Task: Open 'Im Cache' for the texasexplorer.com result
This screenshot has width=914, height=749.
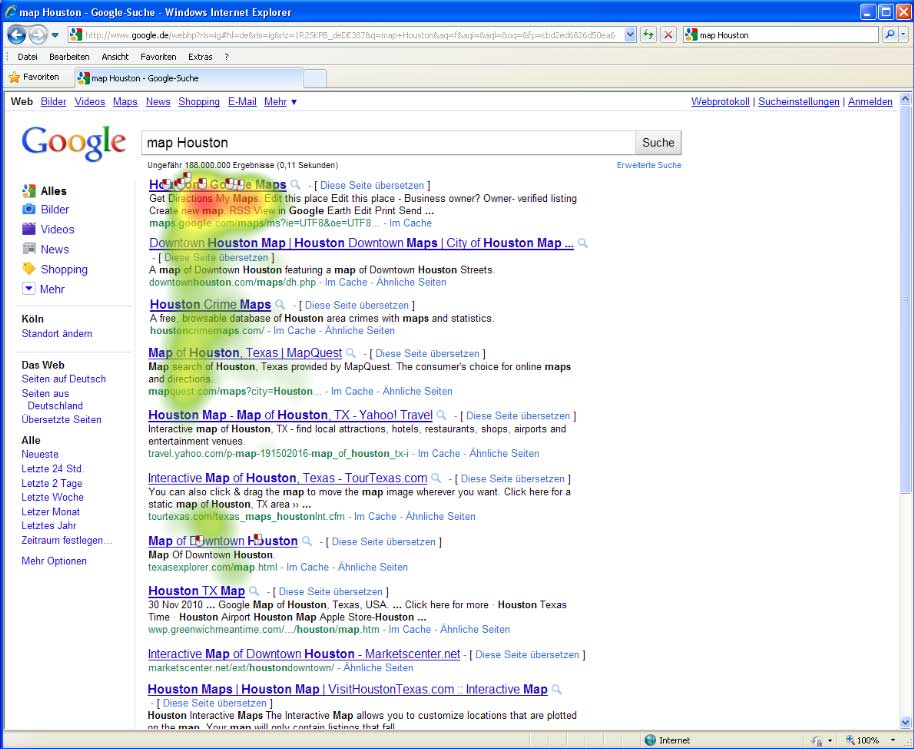Action: tap(307, 567)
